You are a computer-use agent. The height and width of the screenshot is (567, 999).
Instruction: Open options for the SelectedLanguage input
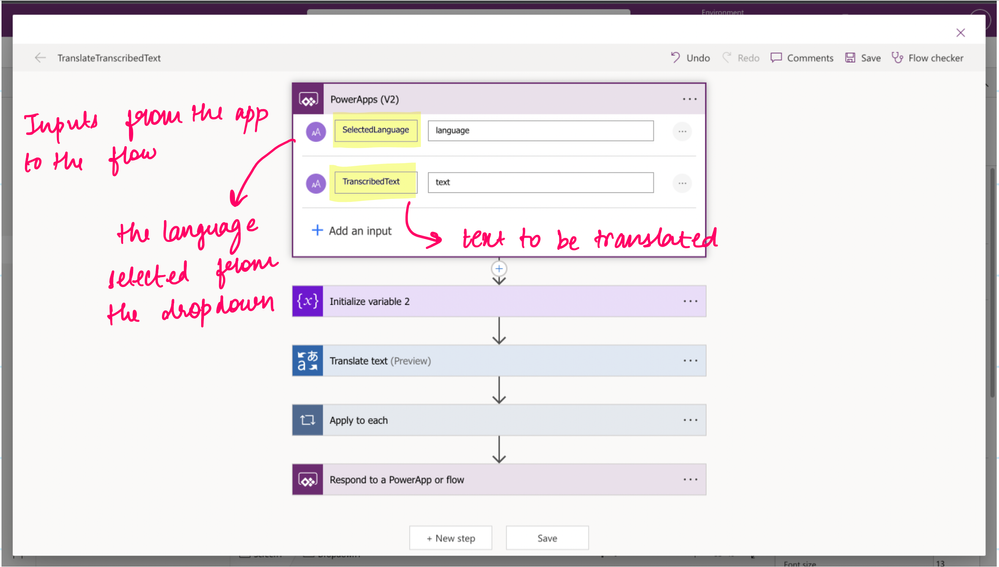[682, 131]
